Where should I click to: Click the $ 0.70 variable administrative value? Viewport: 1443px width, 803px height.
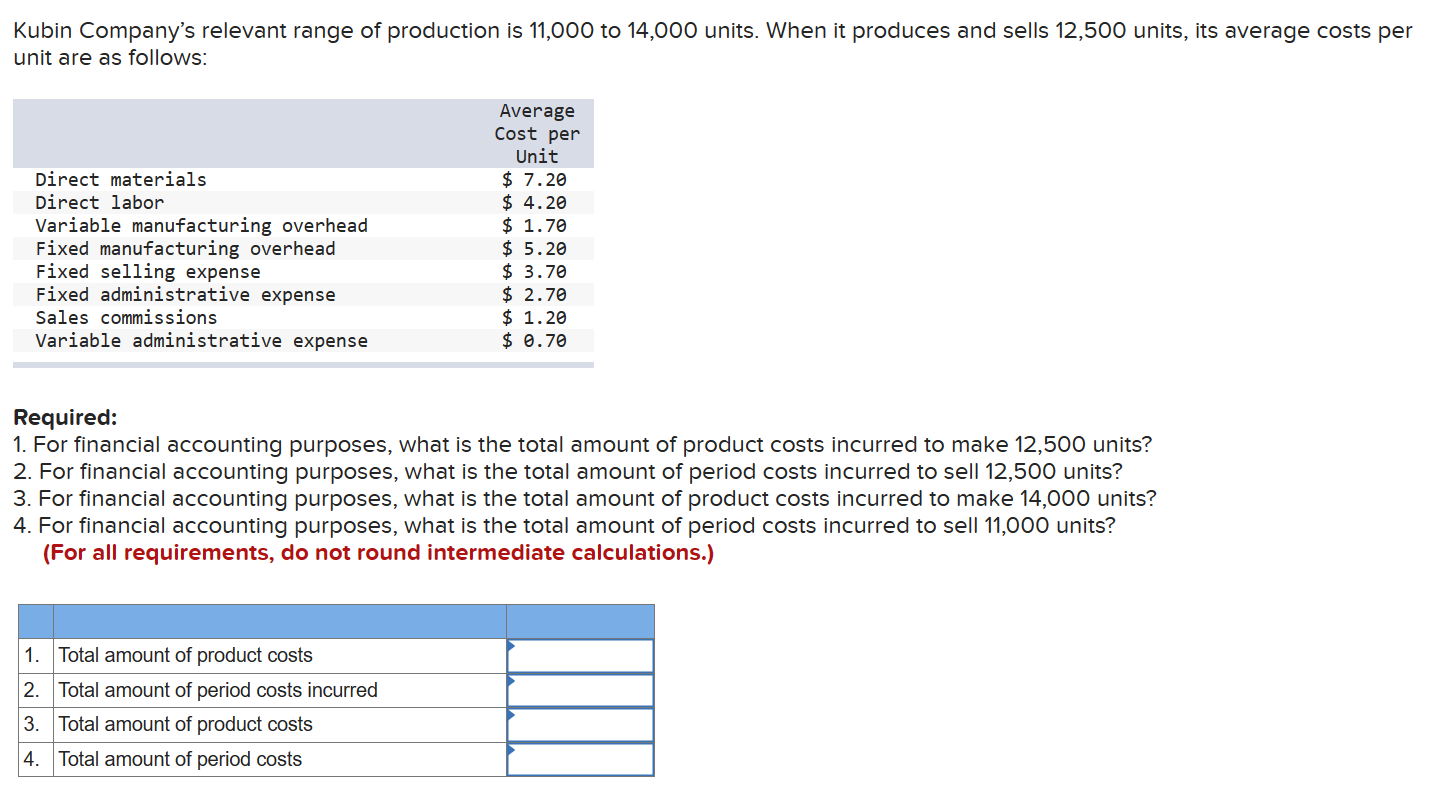[x=534, y=341]
